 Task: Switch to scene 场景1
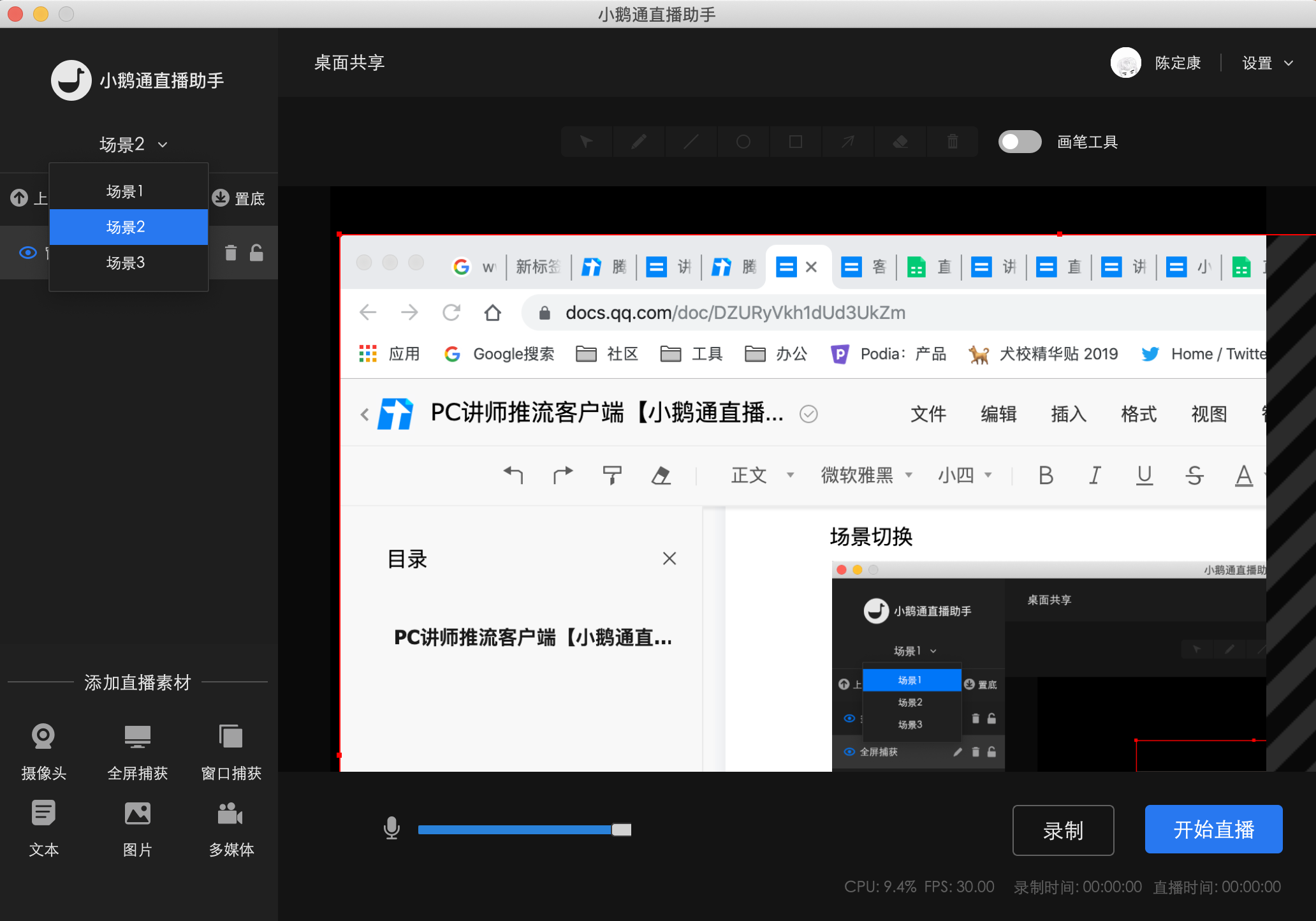pyautogui.click(x=125, y=190)
